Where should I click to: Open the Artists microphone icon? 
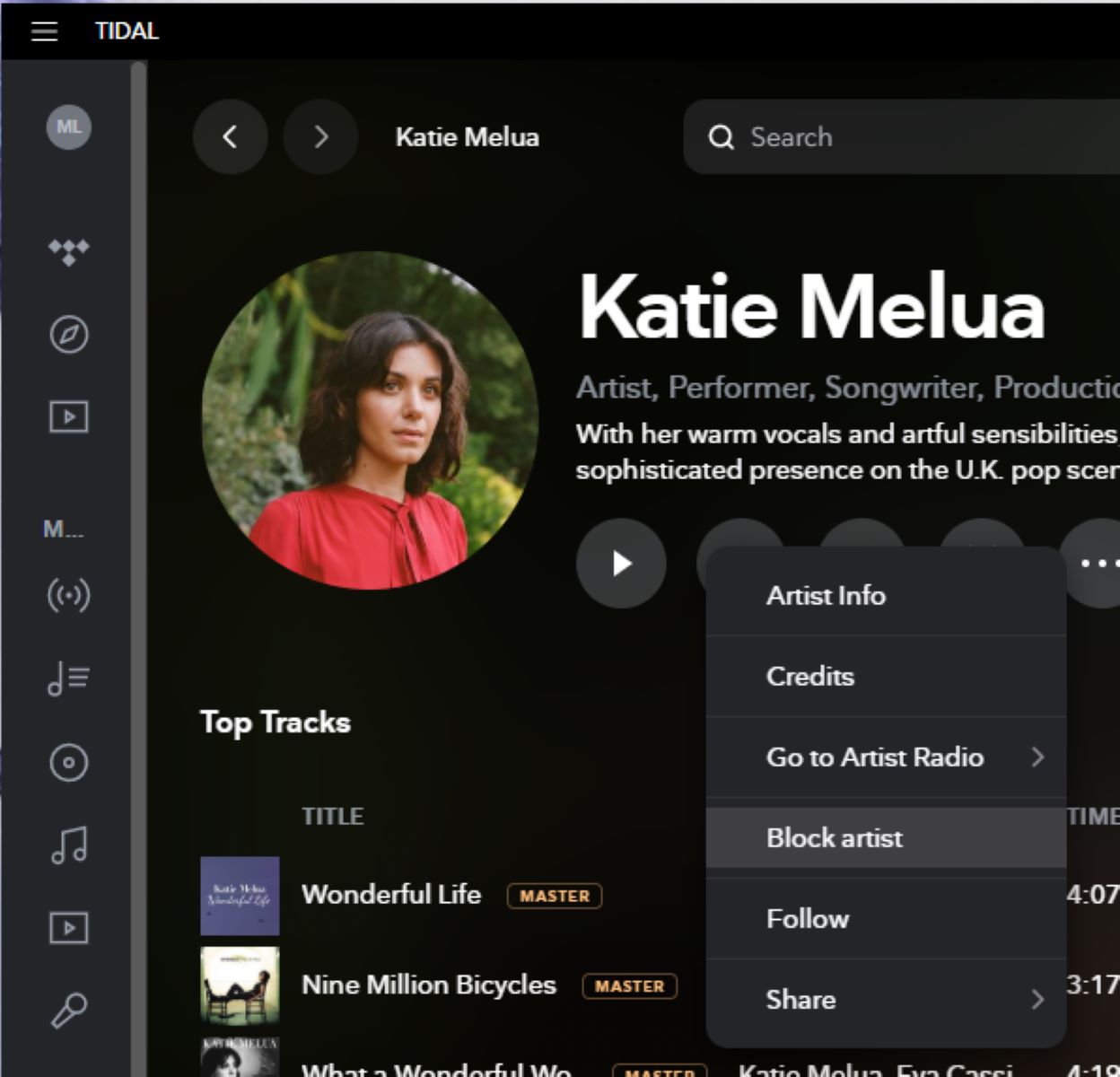[x=69, y=1010]
